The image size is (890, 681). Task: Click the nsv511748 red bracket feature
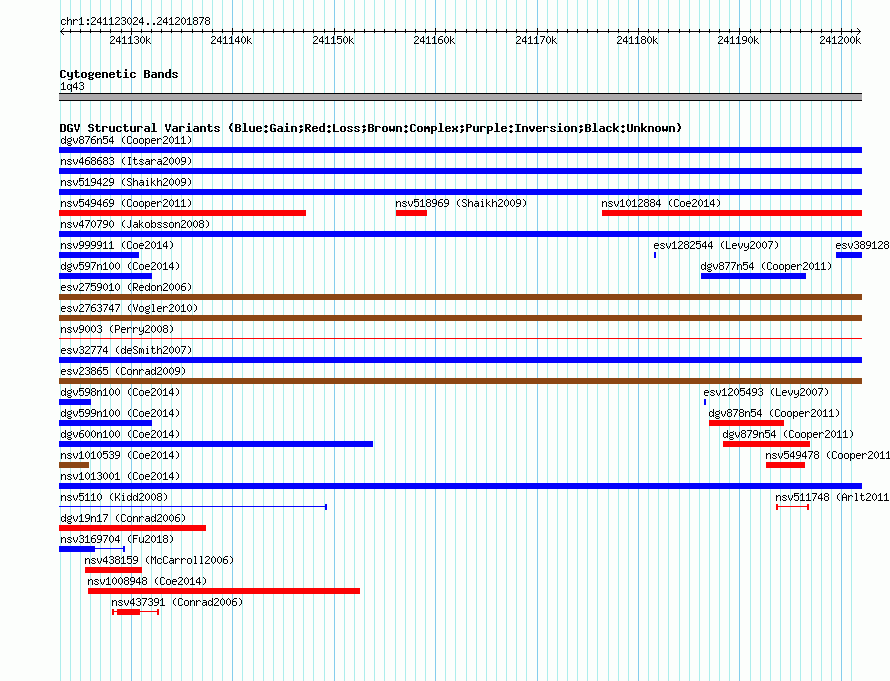click(792, 506)
